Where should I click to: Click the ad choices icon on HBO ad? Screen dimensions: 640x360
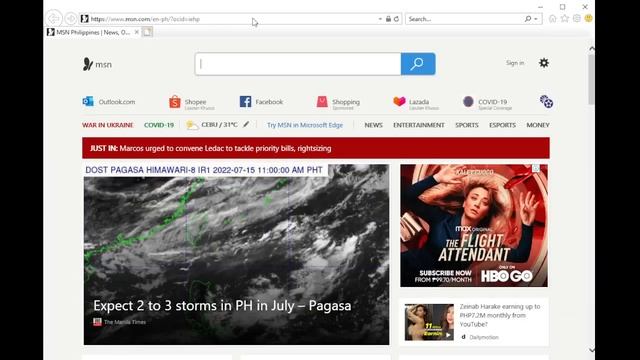click(x=536, y=168)
